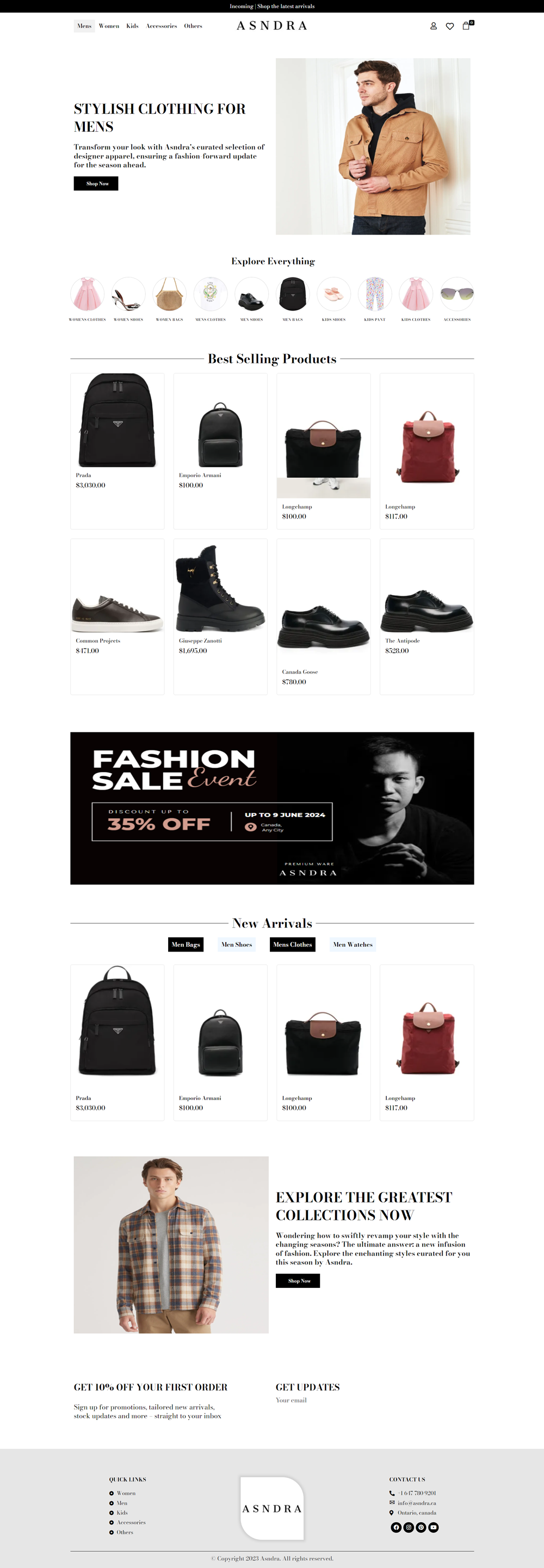Select the Mens Clothes tab
544x1568 pixels.
pyautogui.click(x=293, y=944)
